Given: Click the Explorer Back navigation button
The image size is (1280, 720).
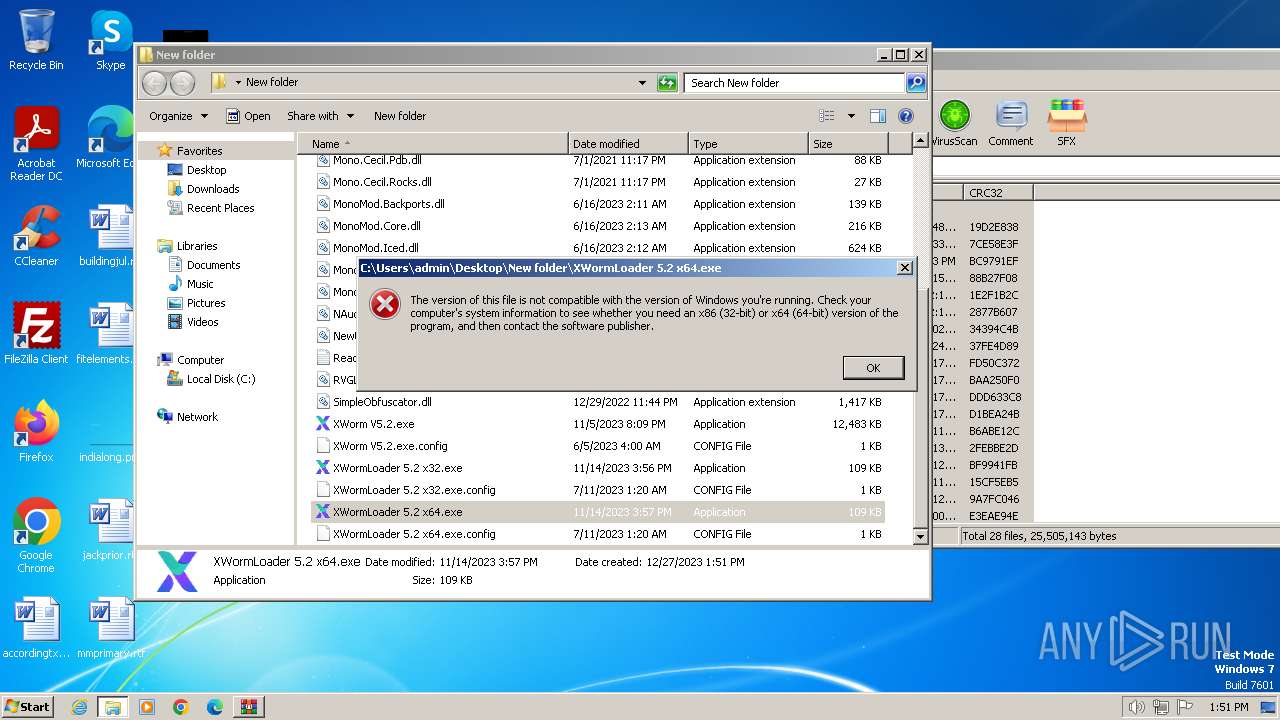Looking at the screenshot, I should 155,83.
